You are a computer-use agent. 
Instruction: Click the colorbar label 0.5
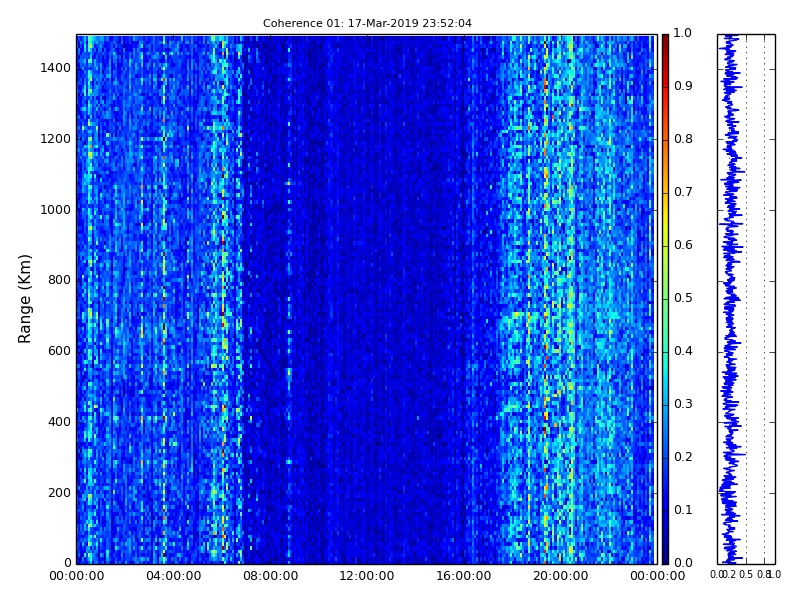coord(683,298)
